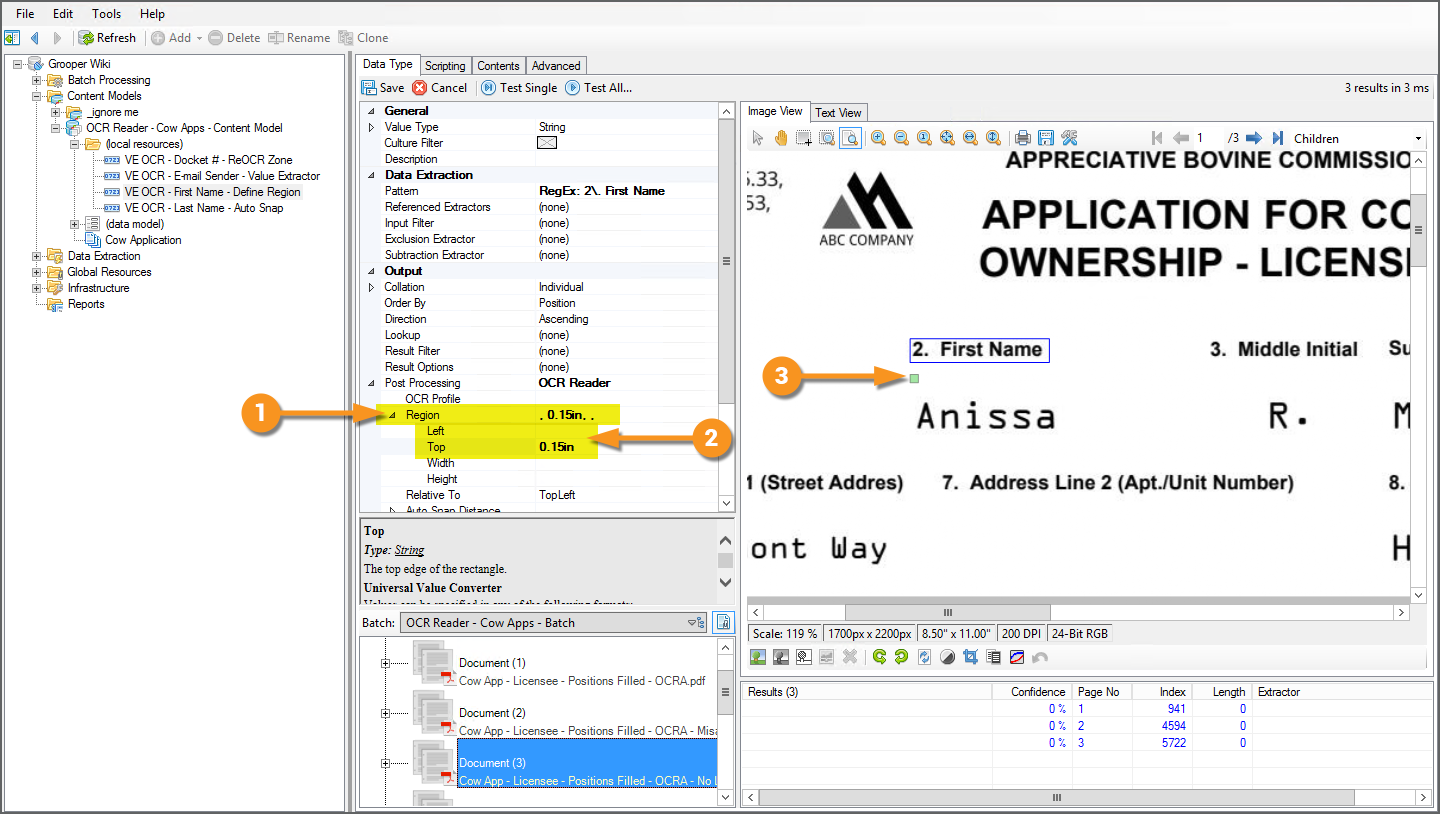Click the Test Single button
The height and width of the screenshot is (814, 1440).
[519, 88]
